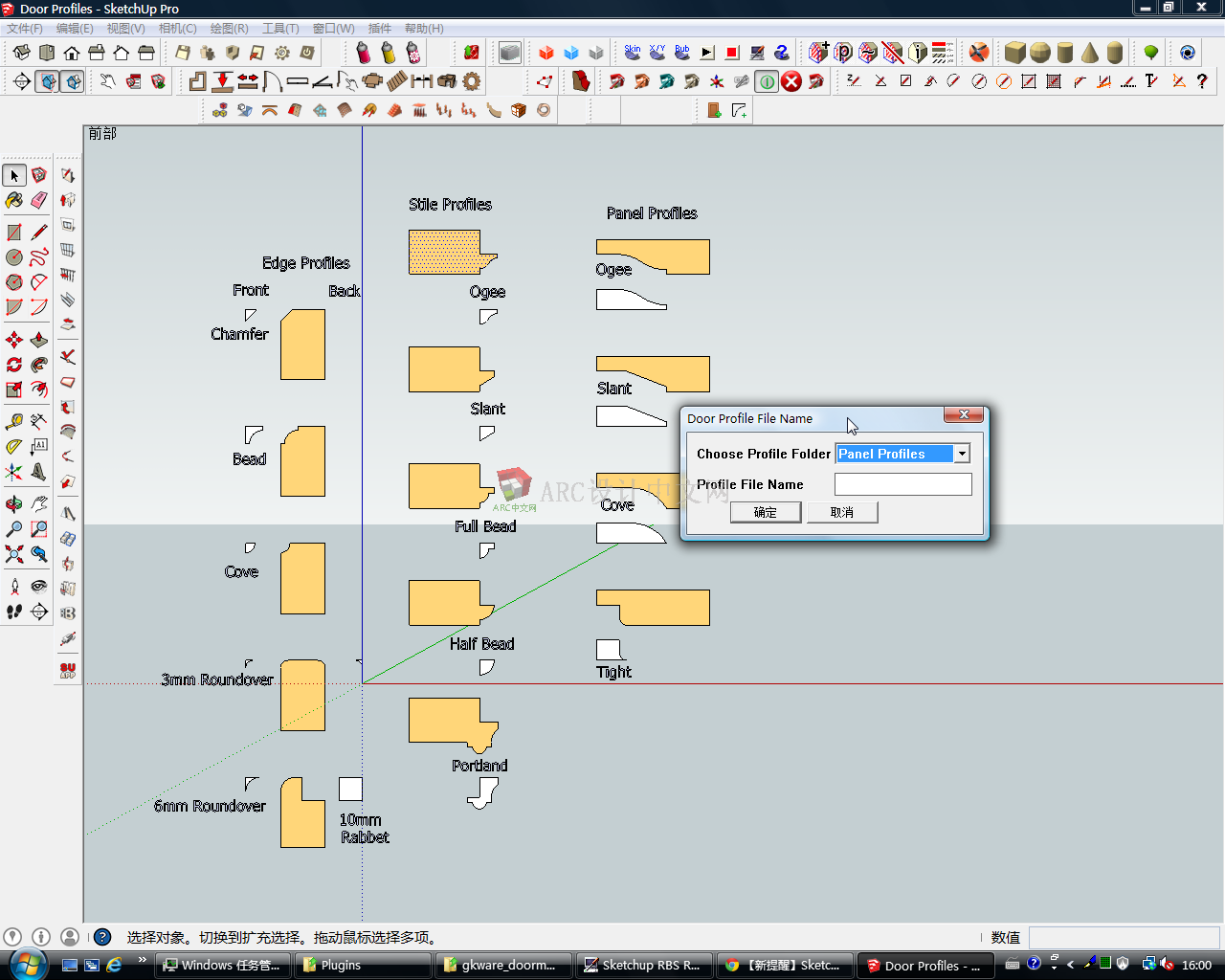Viewport: 1225px width, 980px height.
Task: Open the Choose Profile Folder dropdown
Action: (x=962, y=453)
